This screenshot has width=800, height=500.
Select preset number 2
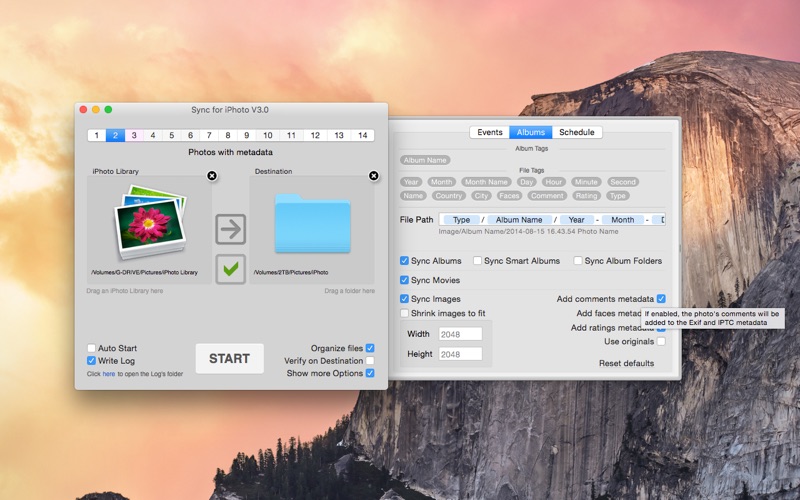(x=115, y=135)
